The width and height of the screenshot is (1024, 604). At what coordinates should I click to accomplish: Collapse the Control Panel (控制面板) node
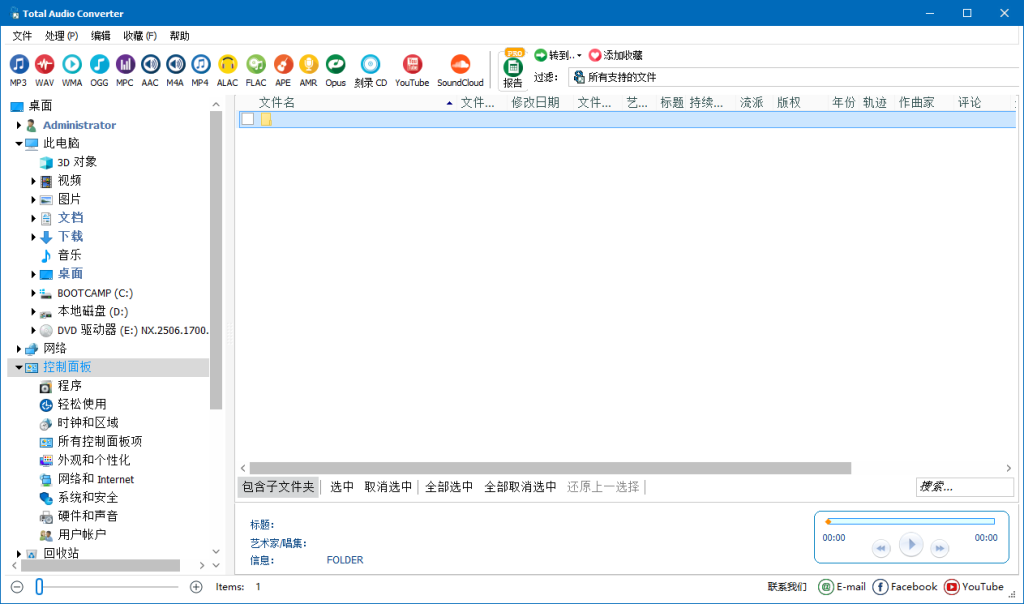19,367
